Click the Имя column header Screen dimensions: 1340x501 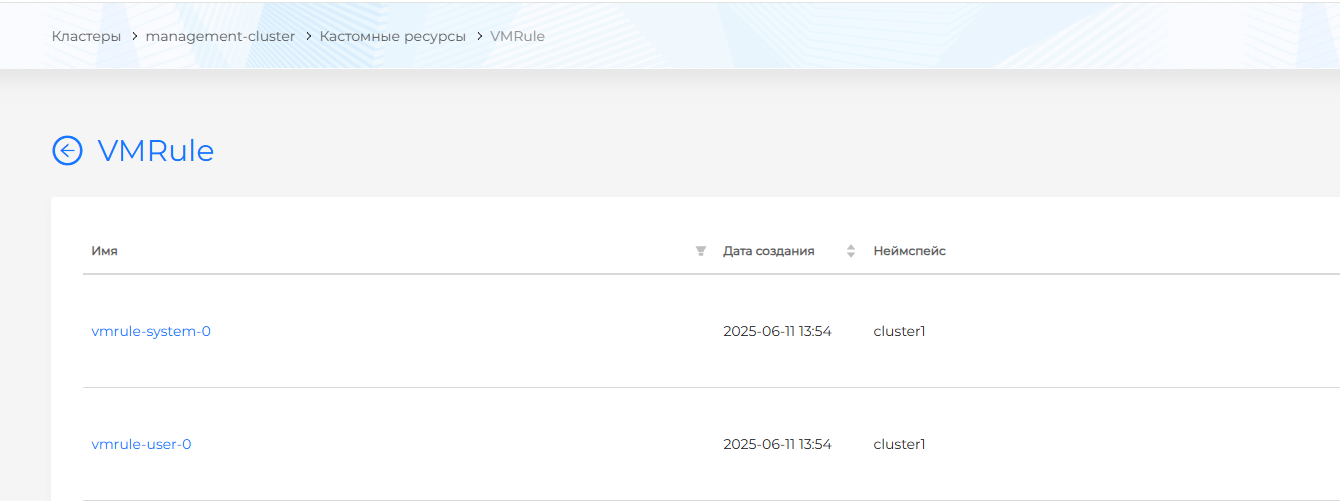point(105,251)
